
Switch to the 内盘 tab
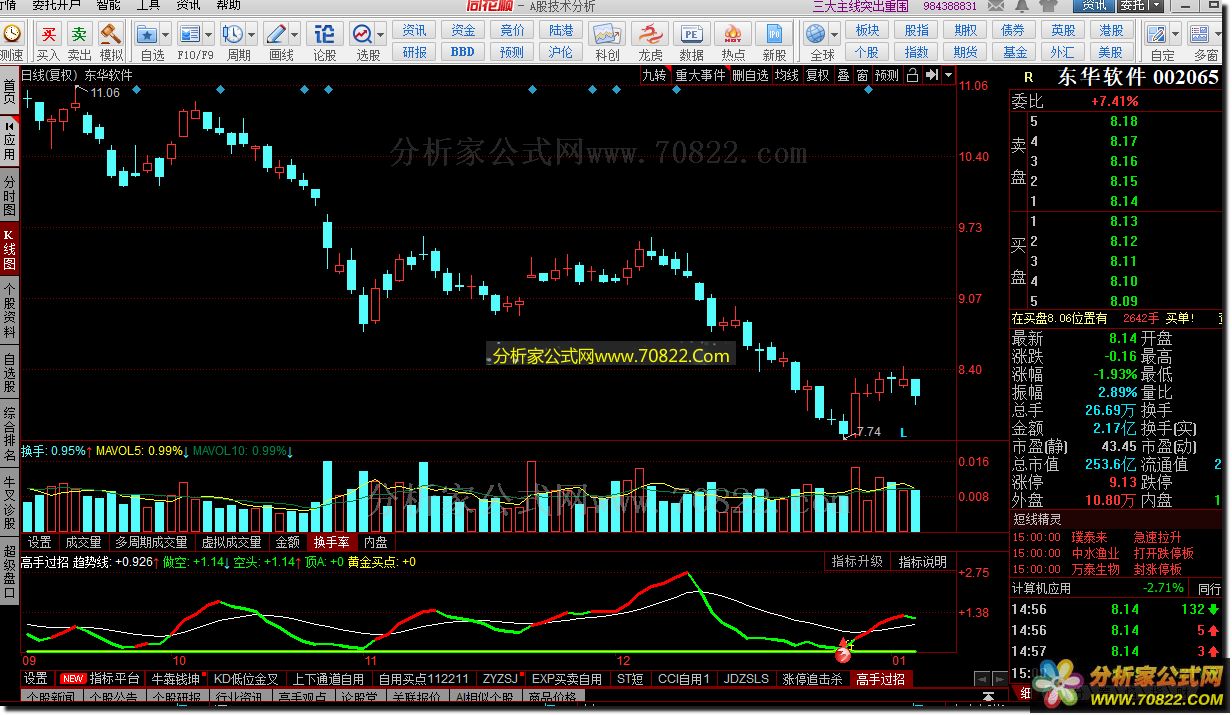376,542
